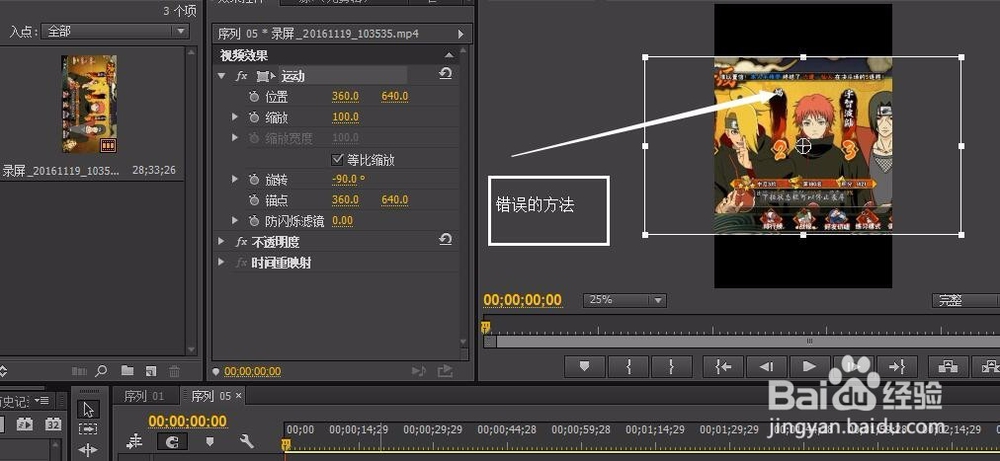Switch to the 序列 05 timeline tab
The width and height of the screenshot is (1000, 461).
pos(210,396)
